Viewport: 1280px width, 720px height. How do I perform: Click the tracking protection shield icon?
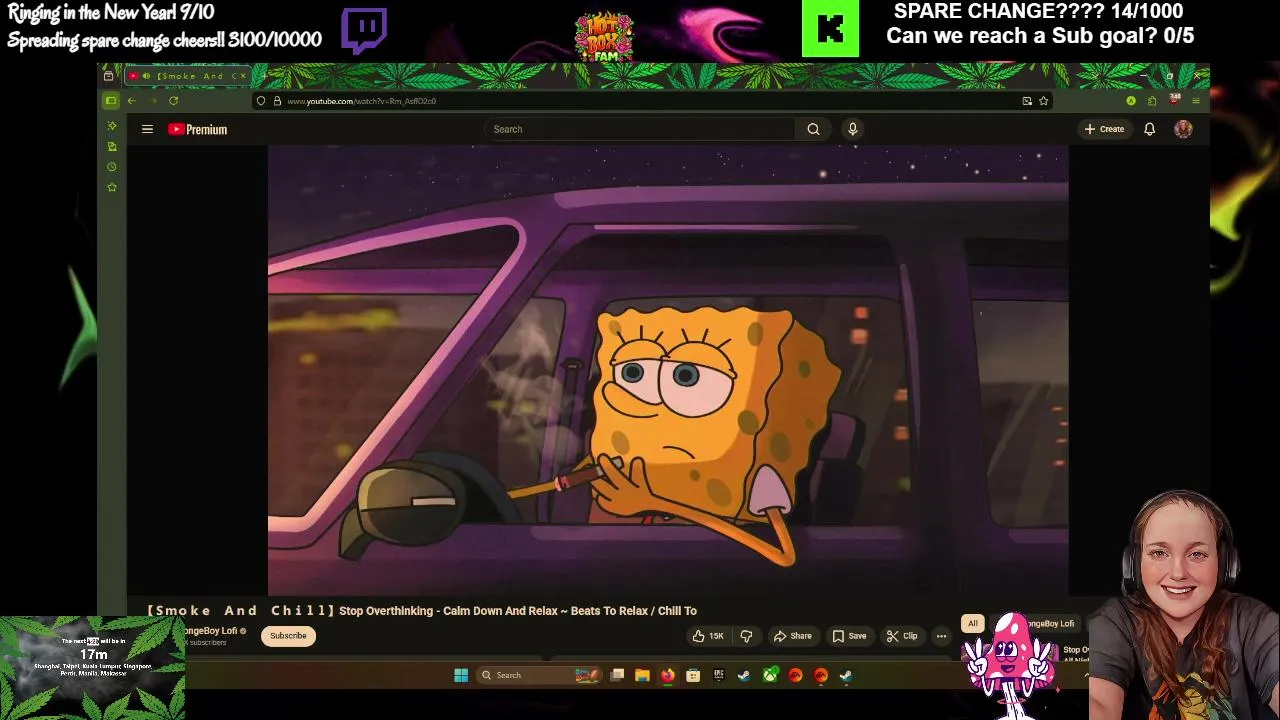pos(261,101)
